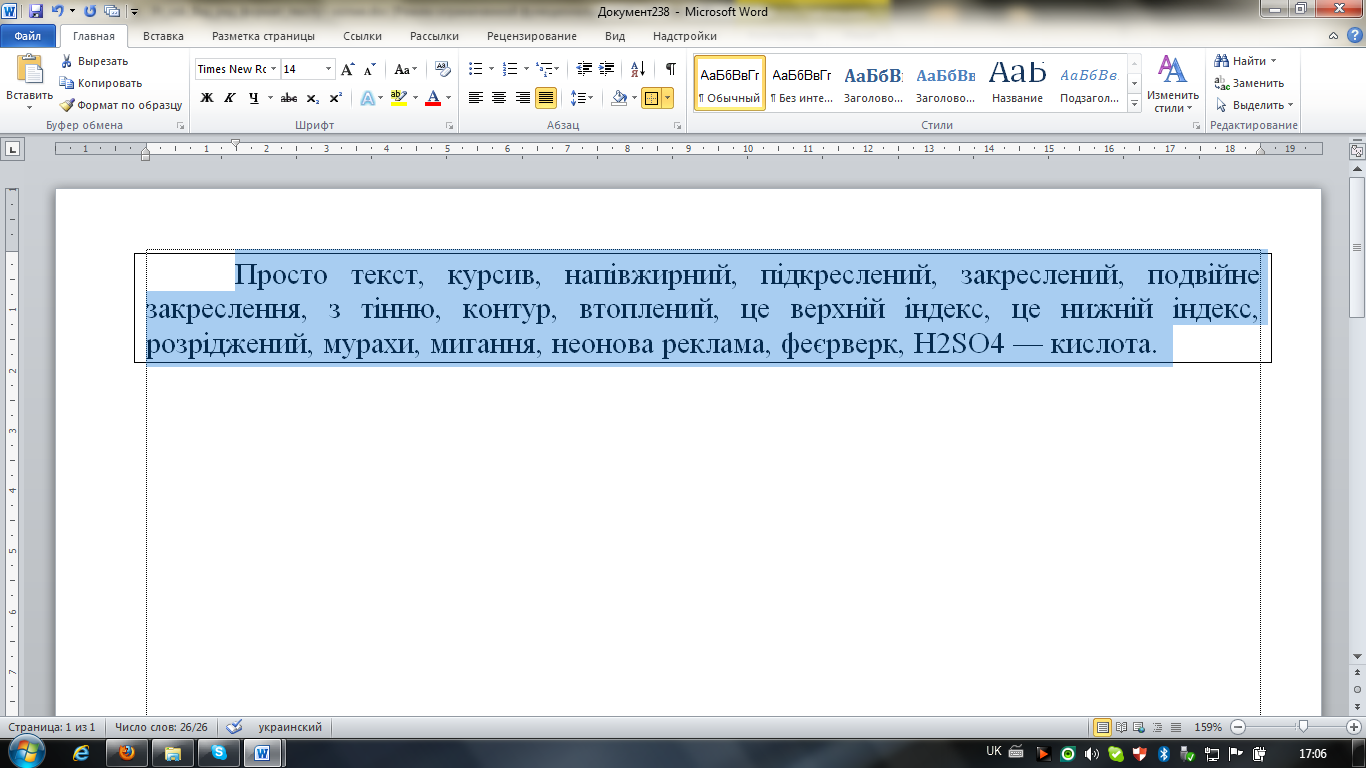Image resolution: width=1366 pixels, height=768 pixels.
Task: Open bullets list dropdown arrow
Action: coord(491,69)
